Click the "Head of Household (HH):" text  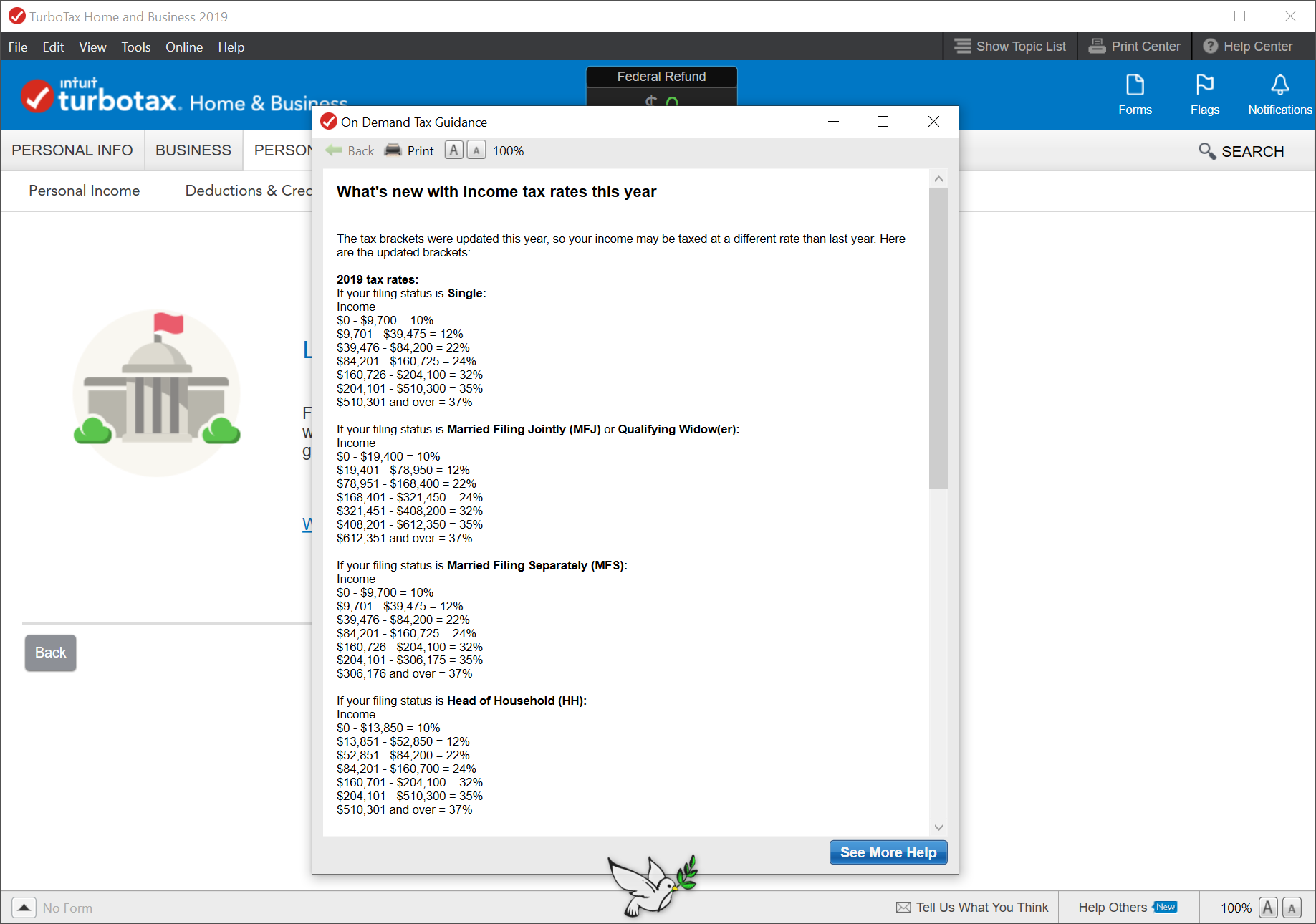pyautogui.click(x=517, y=701)
